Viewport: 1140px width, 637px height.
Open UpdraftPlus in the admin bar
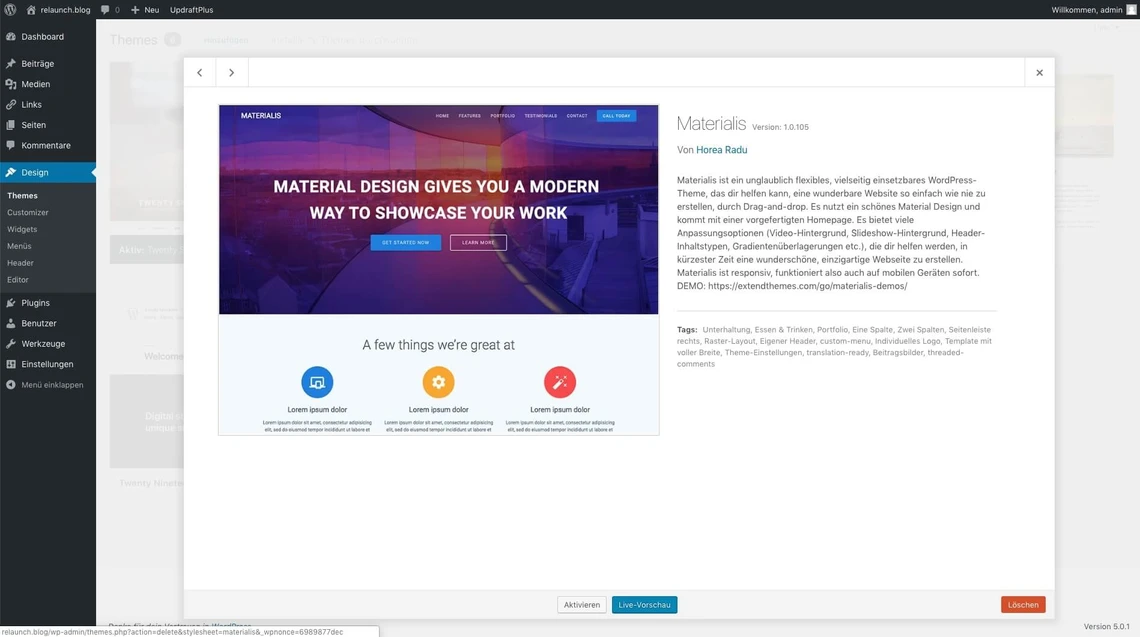pyautogui.click(x=191, y=10)
